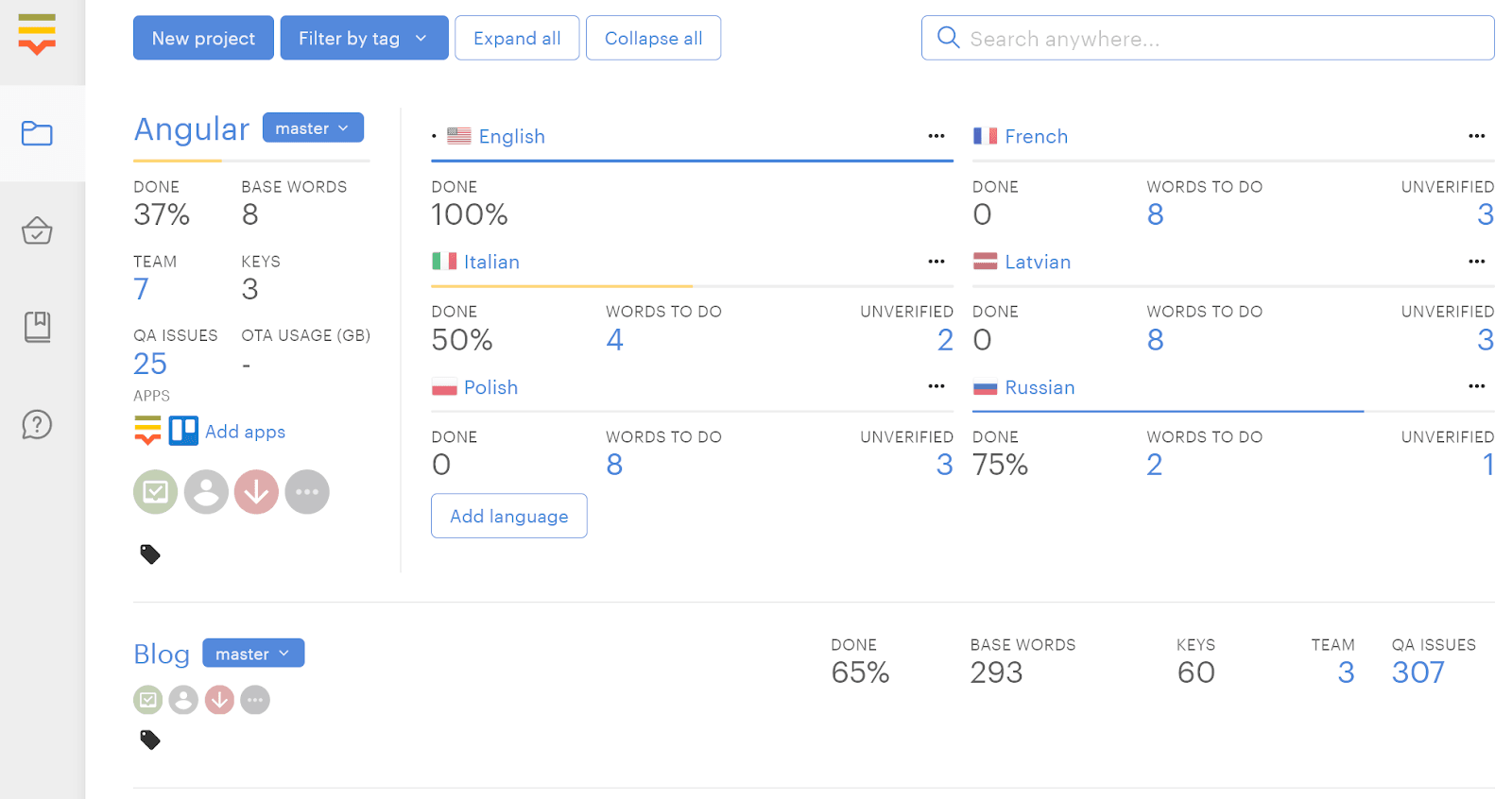Open the orders basket sidebar icon
This screenshot has height=799, width=1512.
tap(37, 230)
